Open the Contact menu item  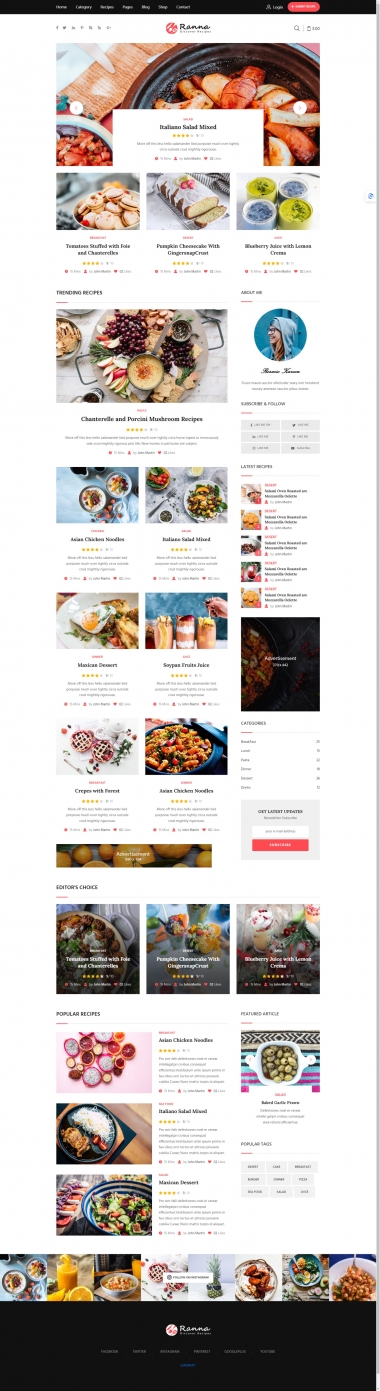click(183, 6)
